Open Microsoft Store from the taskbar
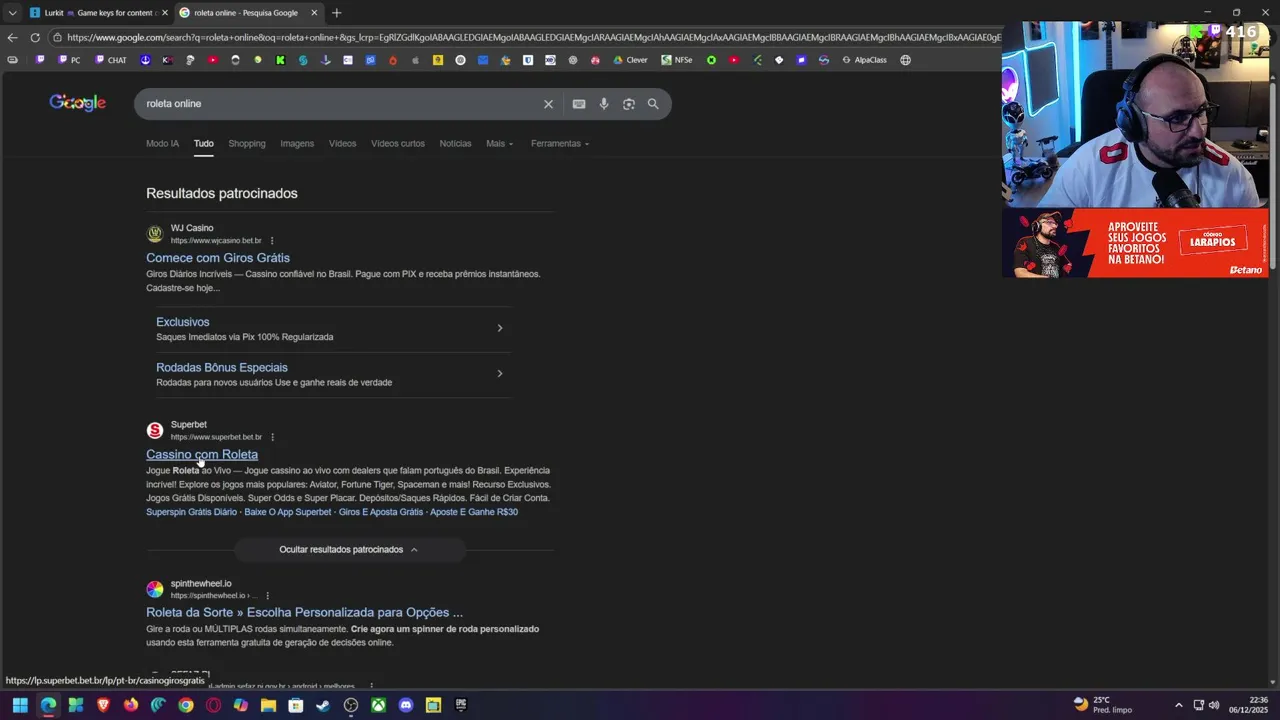 [x=296, y=705]
